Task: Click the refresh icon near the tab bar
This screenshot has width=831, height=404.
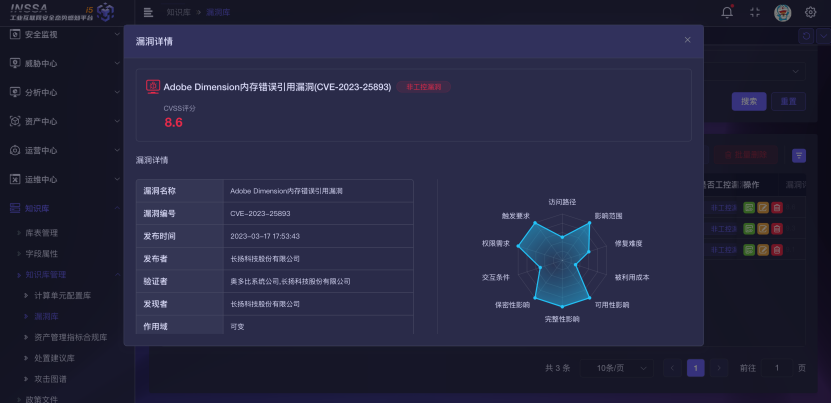Action: (806, 36)
